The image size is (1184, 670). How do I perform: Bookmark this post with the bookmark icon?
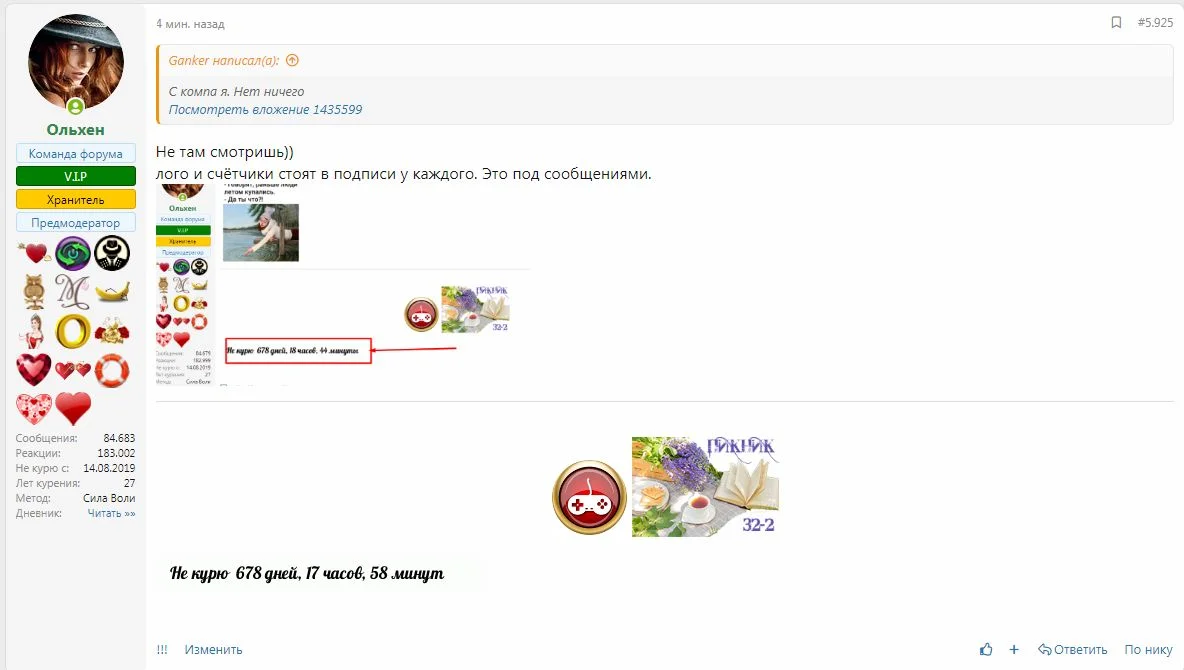tap(1116, 23)
